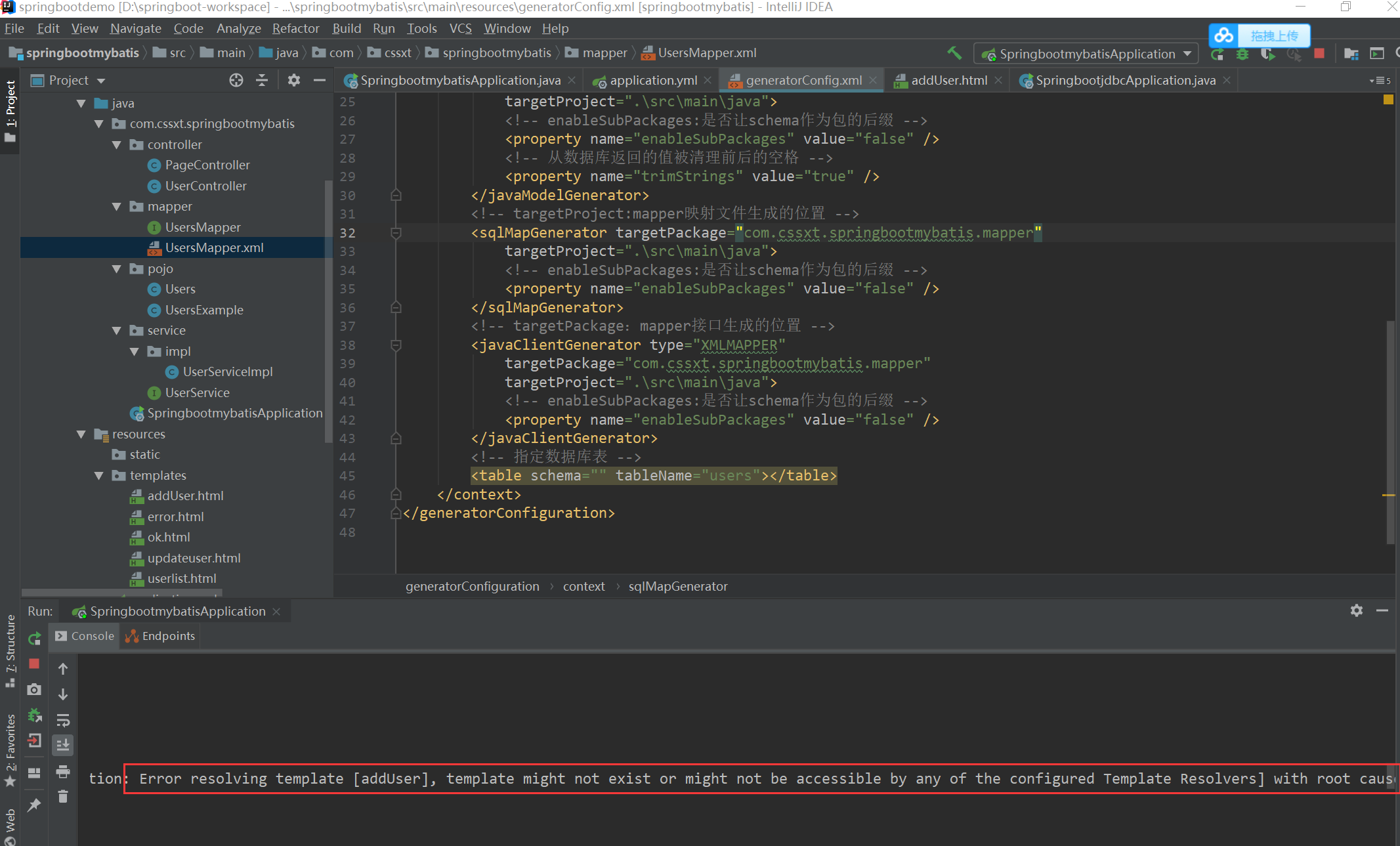1400x846 pixels.
Task: Click the mapper breadcrumb in navigation bar
Action: pyautogui.click(x=597, y=53)
